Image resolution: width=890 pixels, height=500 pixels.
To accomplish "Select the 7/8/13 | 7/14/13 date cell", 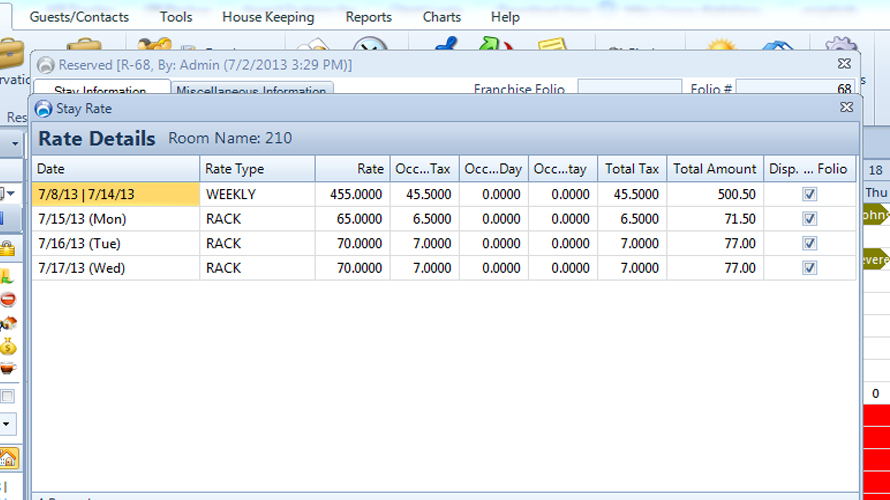I will point(116,194).
